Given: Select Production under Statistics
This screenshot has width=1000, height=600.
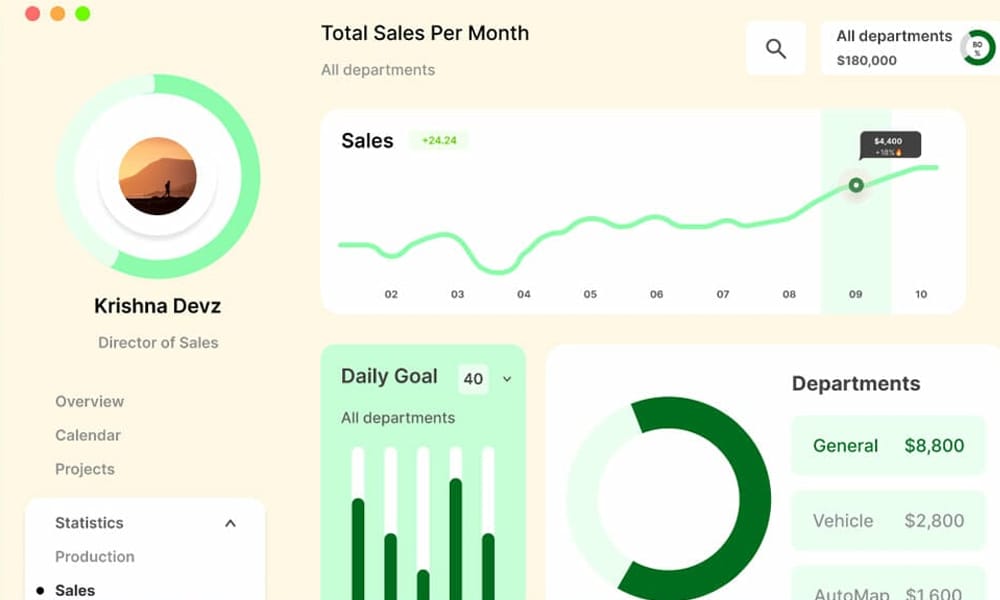Looking at the screenshot, I should 94,557.
